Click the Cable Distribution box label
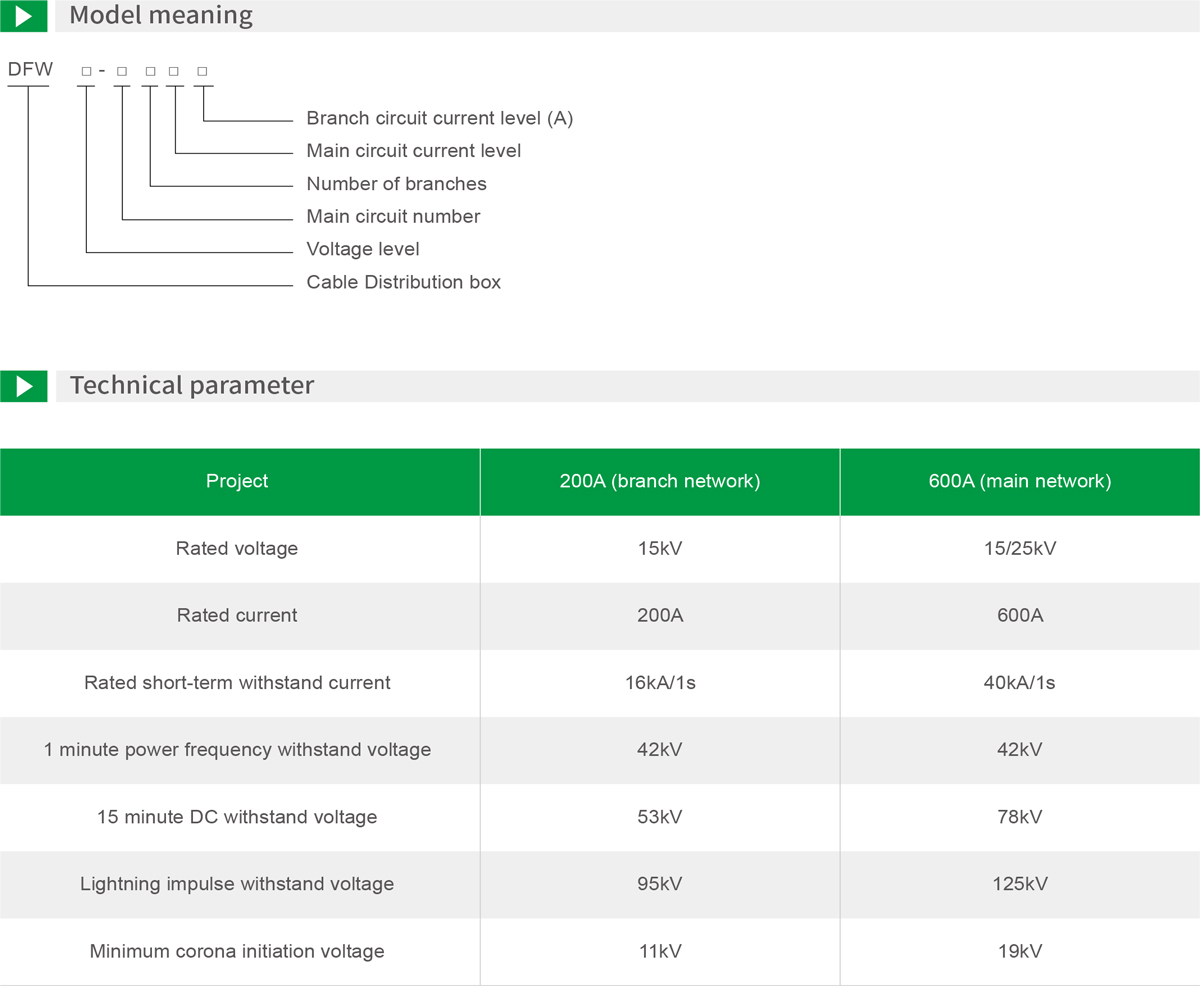 pyautogui.click(x=404, y=282)
